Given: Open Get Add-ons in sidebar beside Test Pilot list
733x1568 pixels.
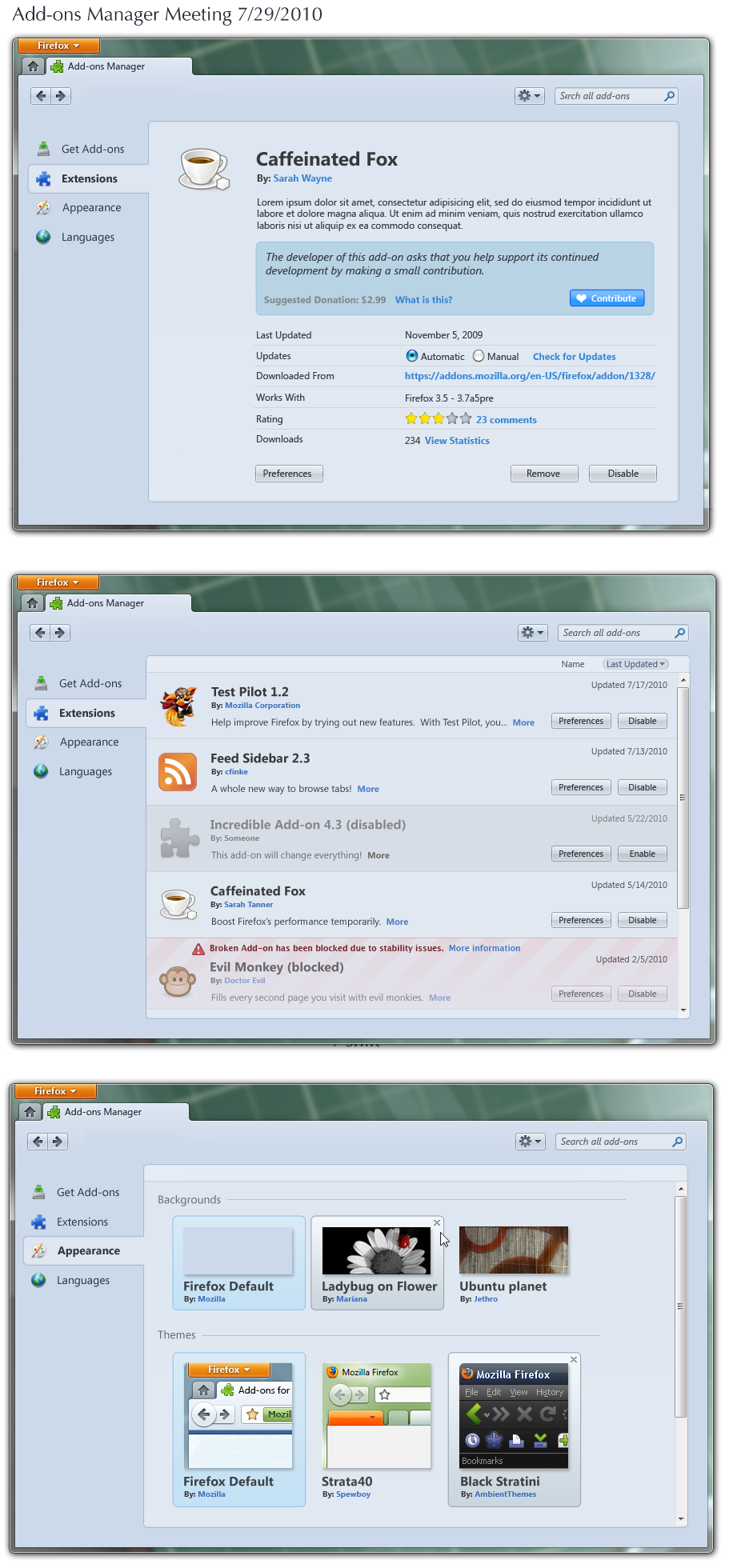Looking at the screenshot, I should [x=90, y=683].
